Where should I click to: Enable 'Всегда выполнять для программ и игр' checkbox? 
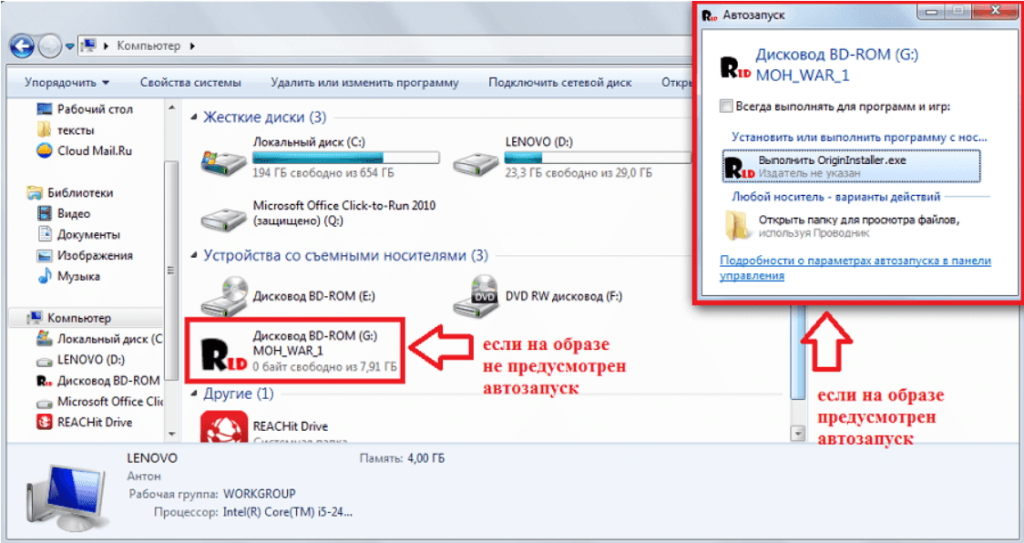(726, 106)
